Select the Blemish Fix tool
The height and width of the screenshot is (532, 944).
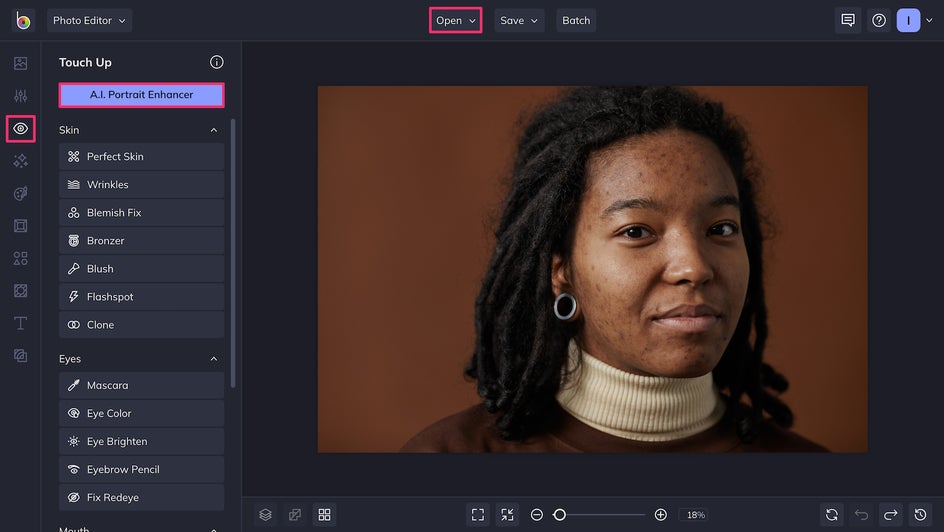point(141,212)
